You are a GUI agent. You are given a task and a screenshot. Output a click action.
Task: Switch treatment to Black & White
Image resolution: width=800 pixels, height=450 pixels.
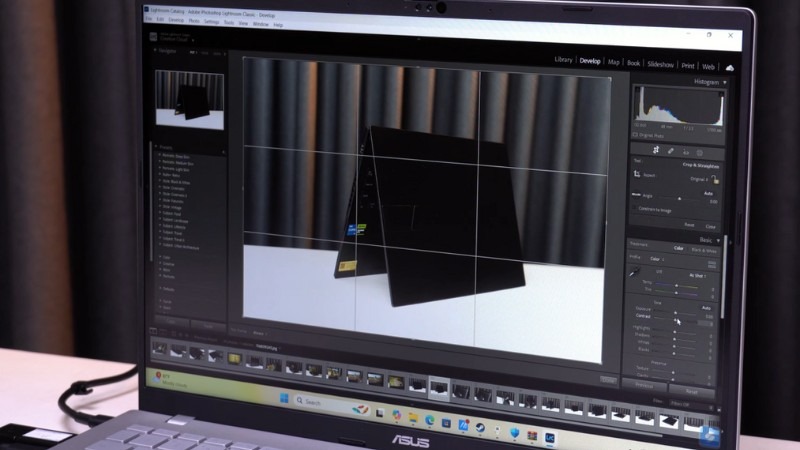[704, 250]
